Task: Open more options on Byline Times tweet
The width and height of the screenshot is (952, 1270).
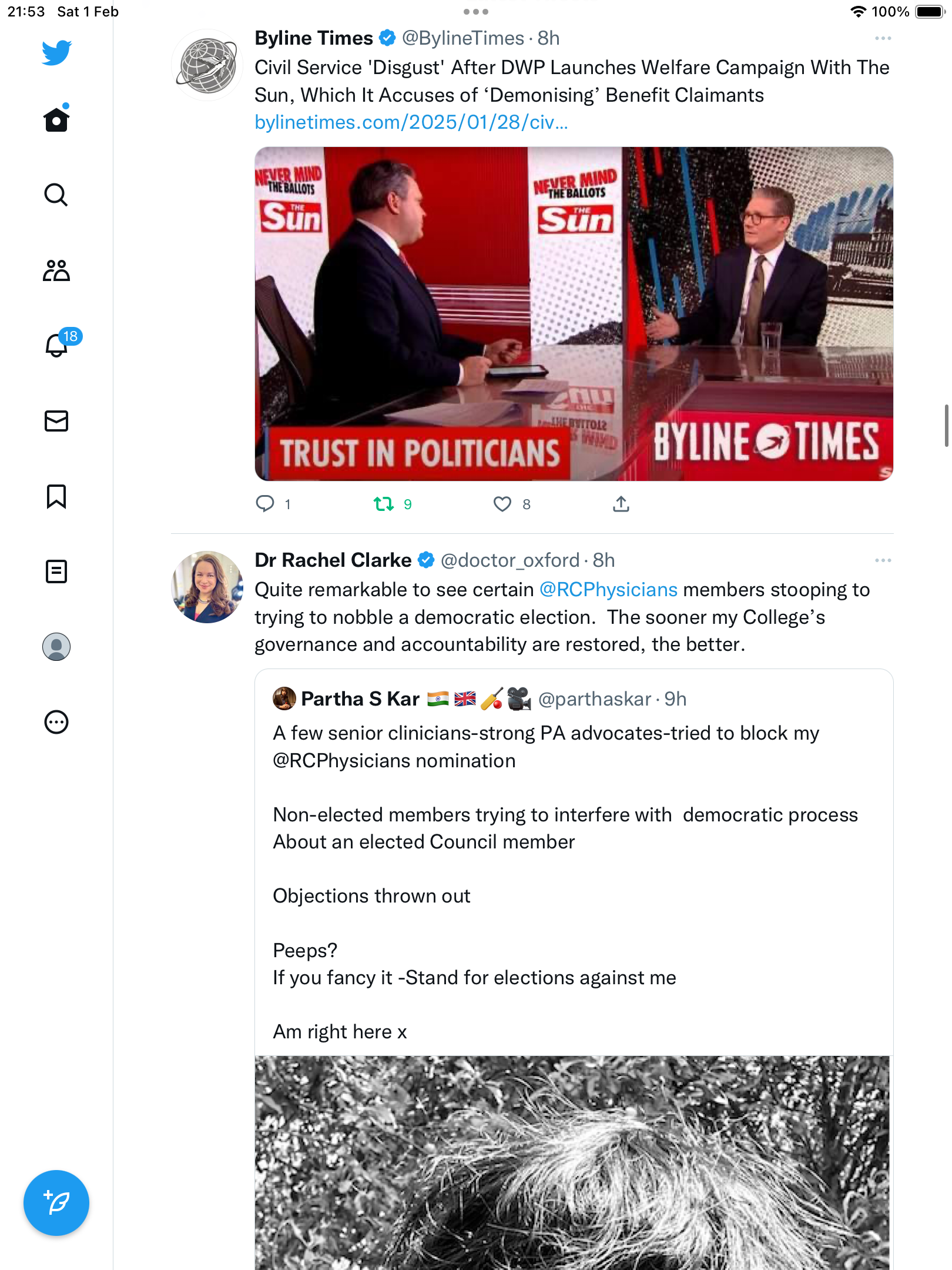Action: (883, 38)
